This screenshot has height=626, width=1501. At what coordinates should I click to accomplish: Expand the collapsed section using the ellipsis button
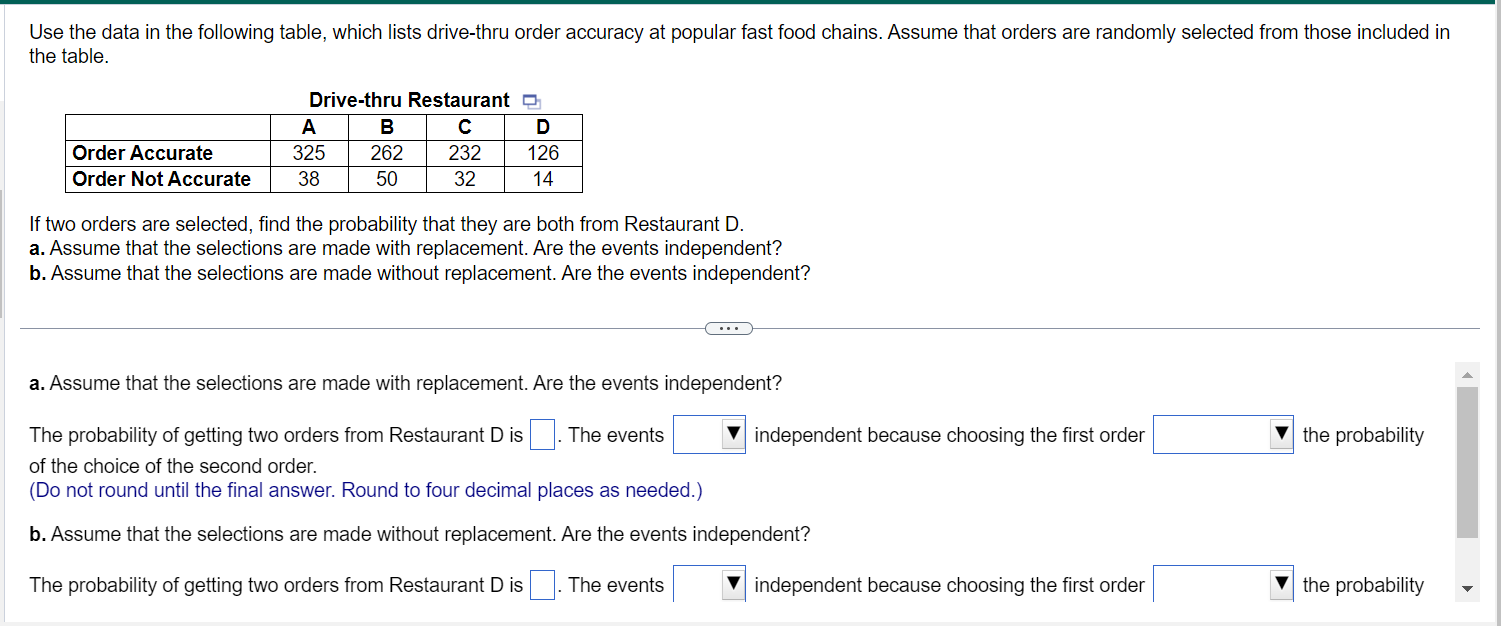coord(729,328)
